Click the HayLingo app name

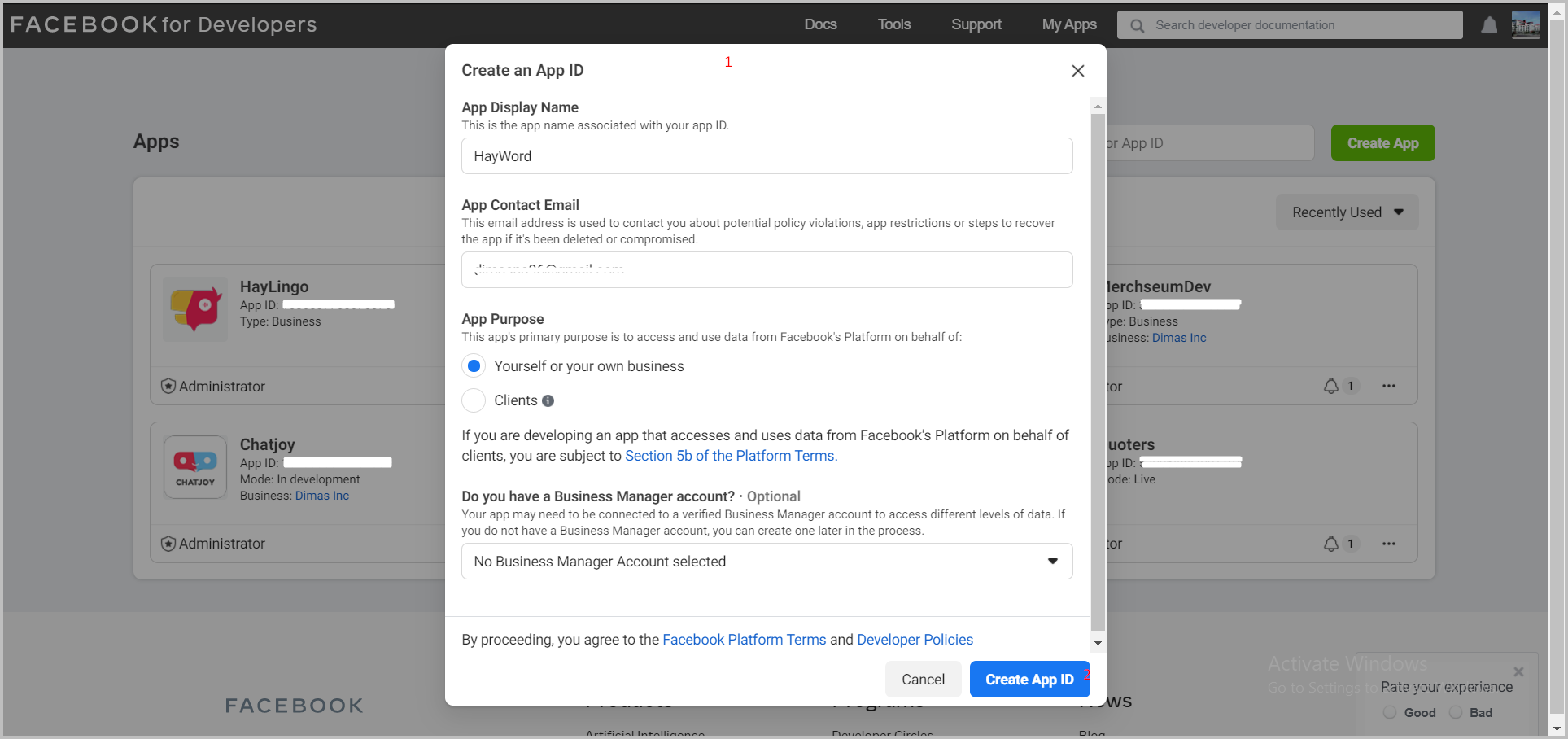[x=274, y=286]
